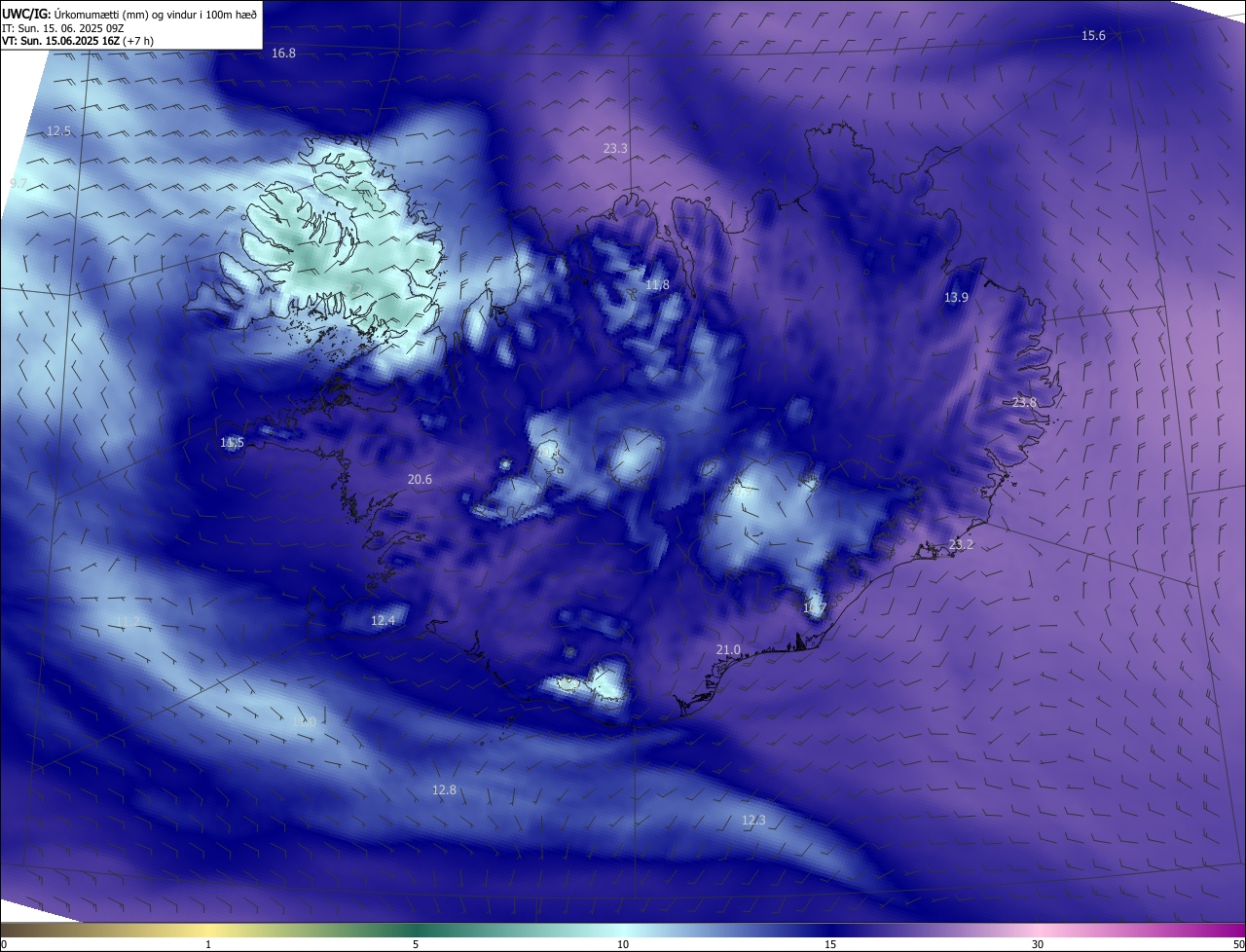Screen dimensions: 1246x952
Task: Click the 16.8 value label
Action: [x=283, y=54]
